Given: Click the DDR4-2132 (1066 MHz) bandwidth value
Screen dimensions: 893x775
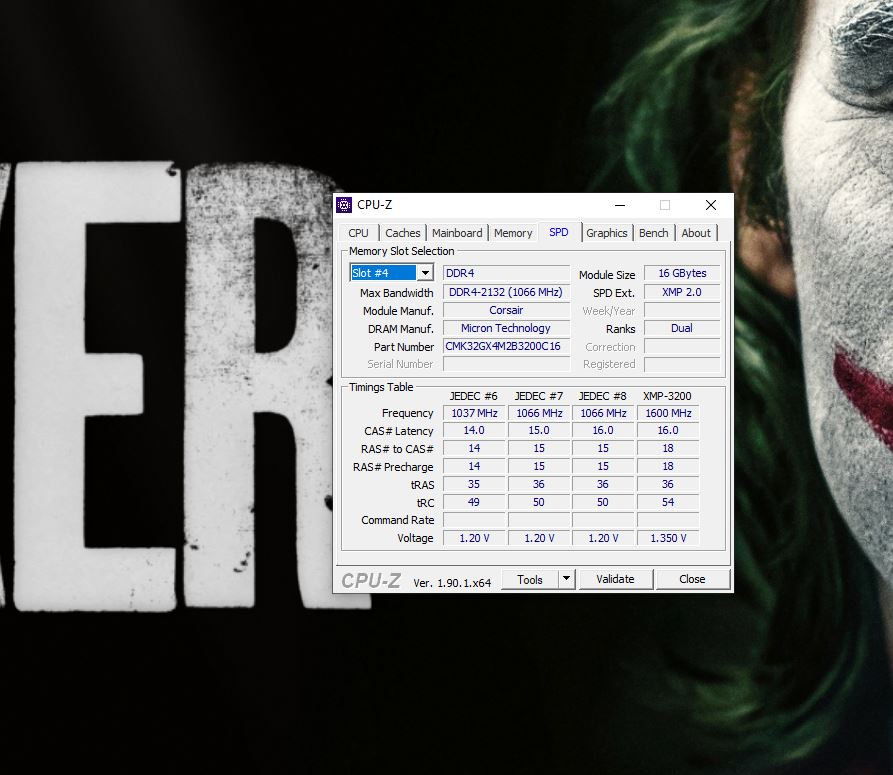Looking at the screenshot, I should coord(506,292).
